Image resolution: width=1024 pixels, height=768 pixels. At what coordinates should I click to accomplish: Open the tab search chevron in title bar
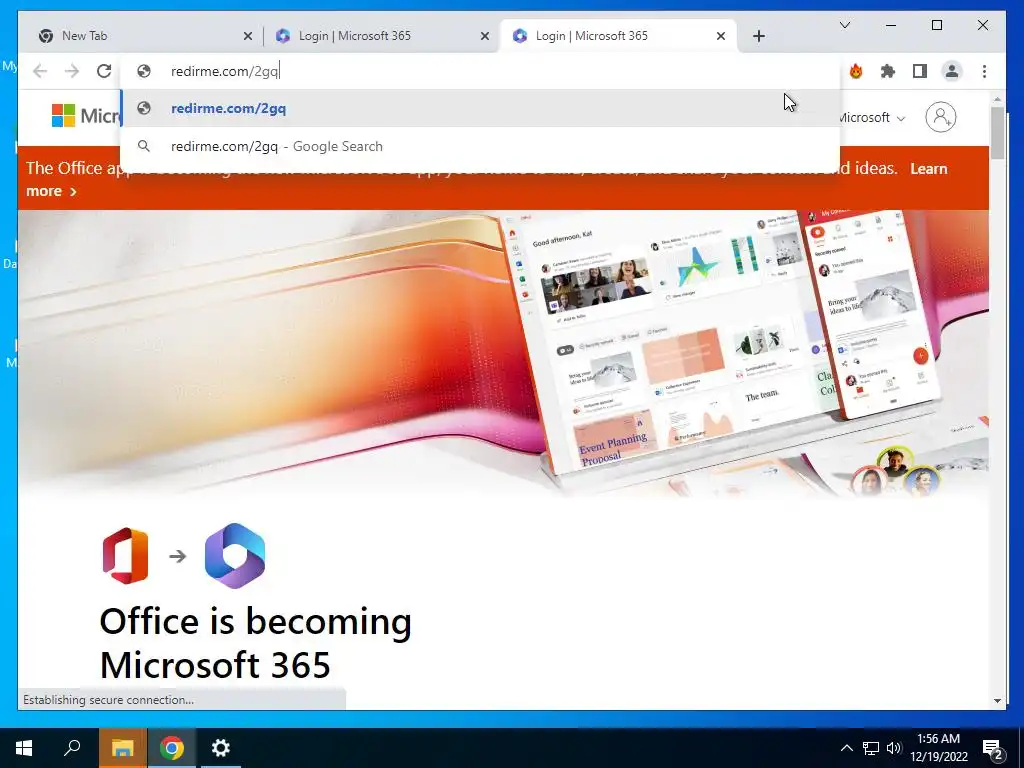pyautogui.click(x=844, y=25)
